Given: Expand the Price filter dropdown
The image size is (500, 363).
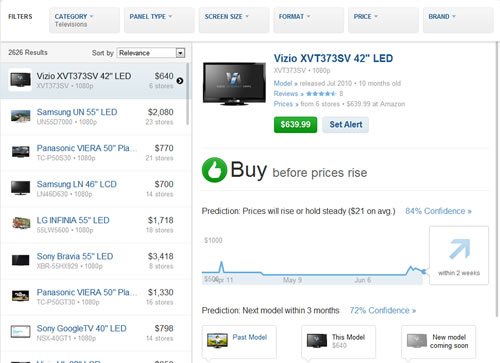Looking at the screenshot, I should (383, 20).
